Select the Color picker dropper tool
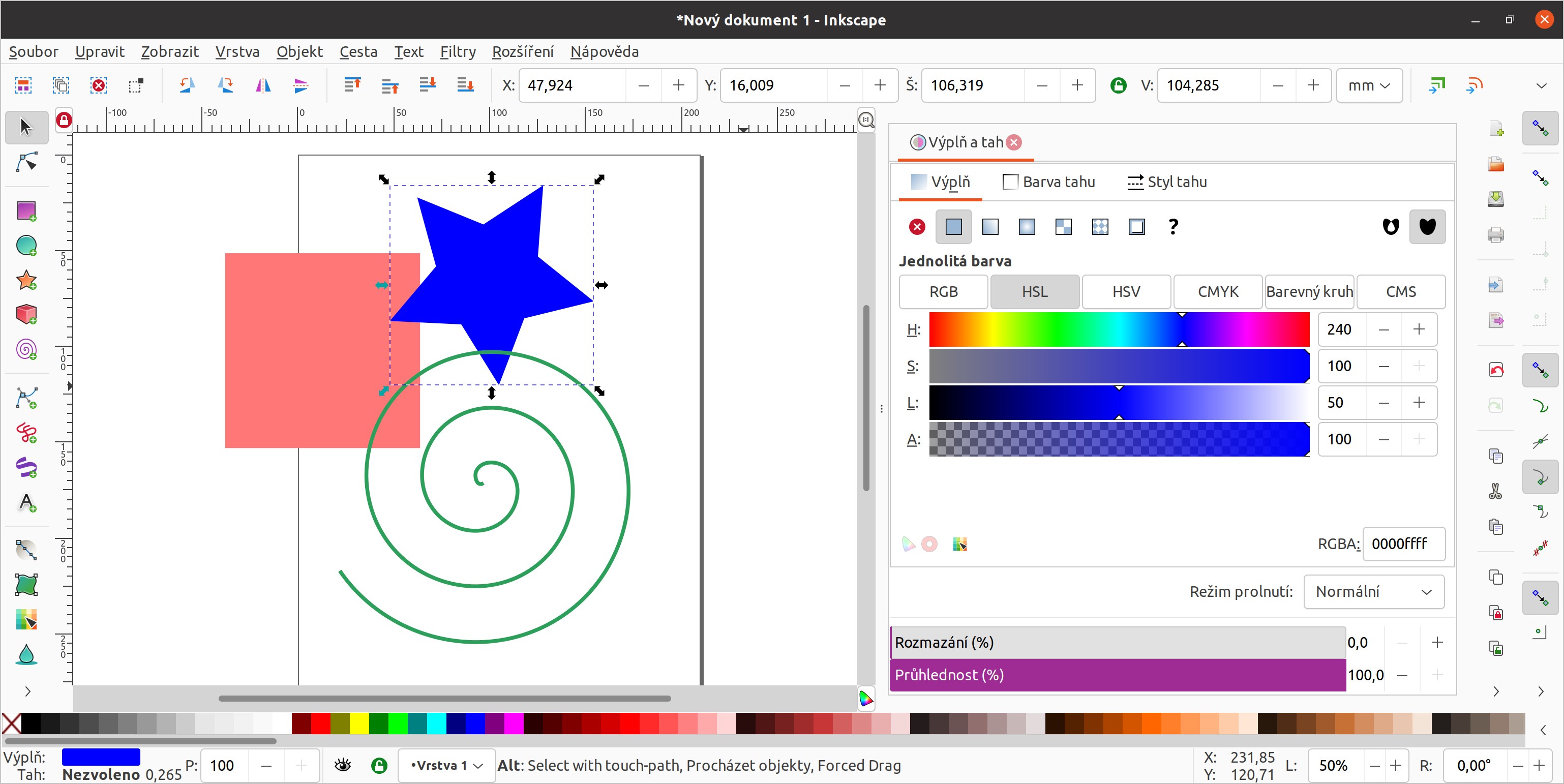This screenshot has width=1564, height=784. click(x=26, y=619)
